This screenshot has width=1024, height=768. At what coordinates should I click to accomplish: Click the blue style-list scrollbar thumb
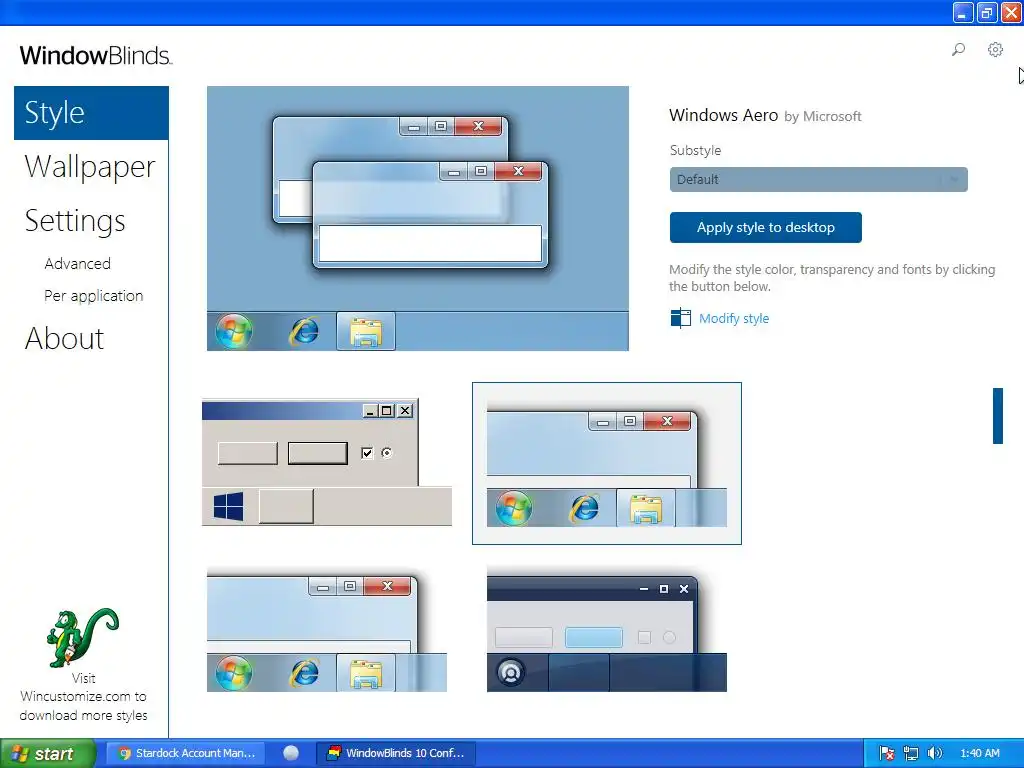[x=998, y=416]
